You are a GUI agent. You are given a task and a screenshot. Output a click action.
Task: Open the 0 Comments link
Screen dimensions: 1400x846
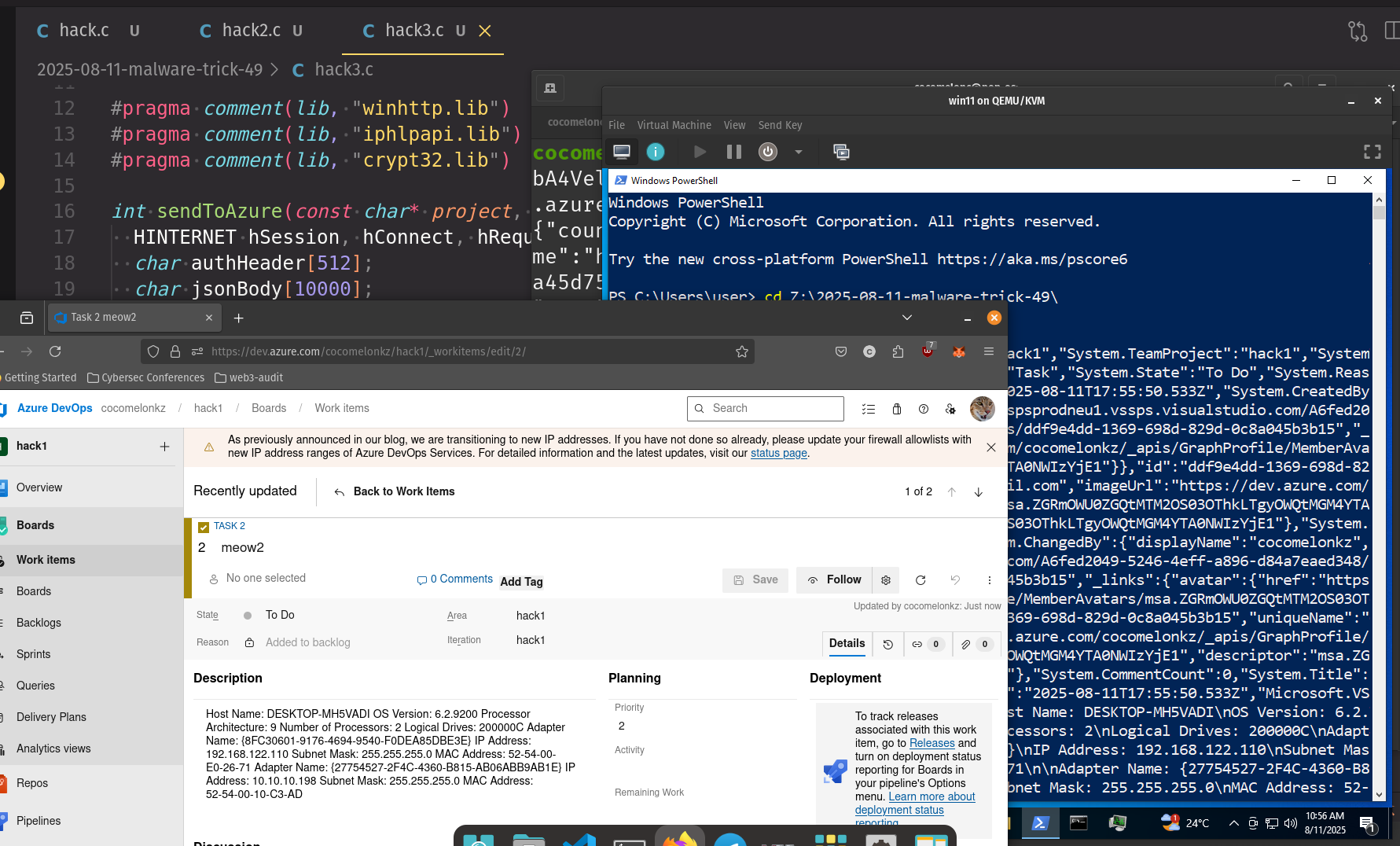pos(455,579)
